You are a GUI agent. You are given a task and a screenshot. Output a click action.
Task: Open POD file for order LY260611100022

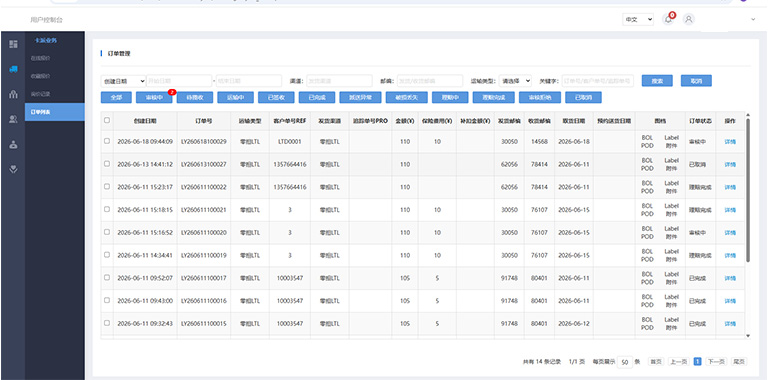[x=647, y=191]
